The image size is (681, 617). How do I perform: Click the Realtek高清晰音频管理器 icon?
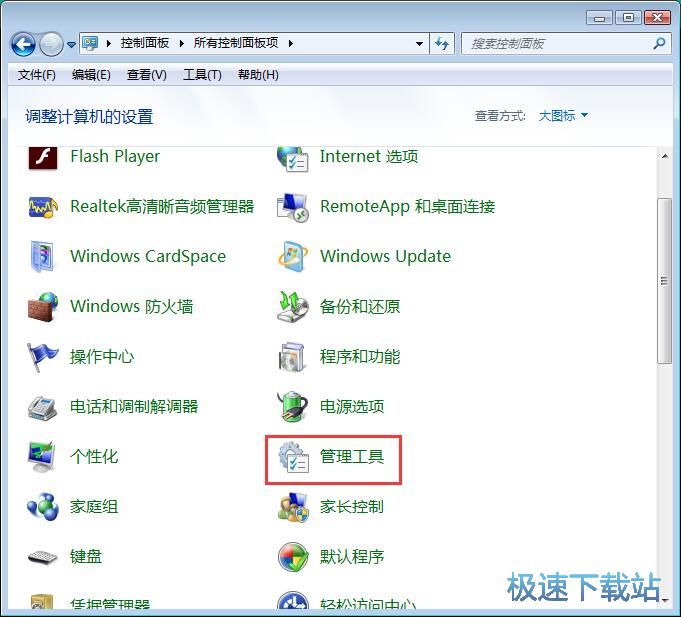(43, 207)
